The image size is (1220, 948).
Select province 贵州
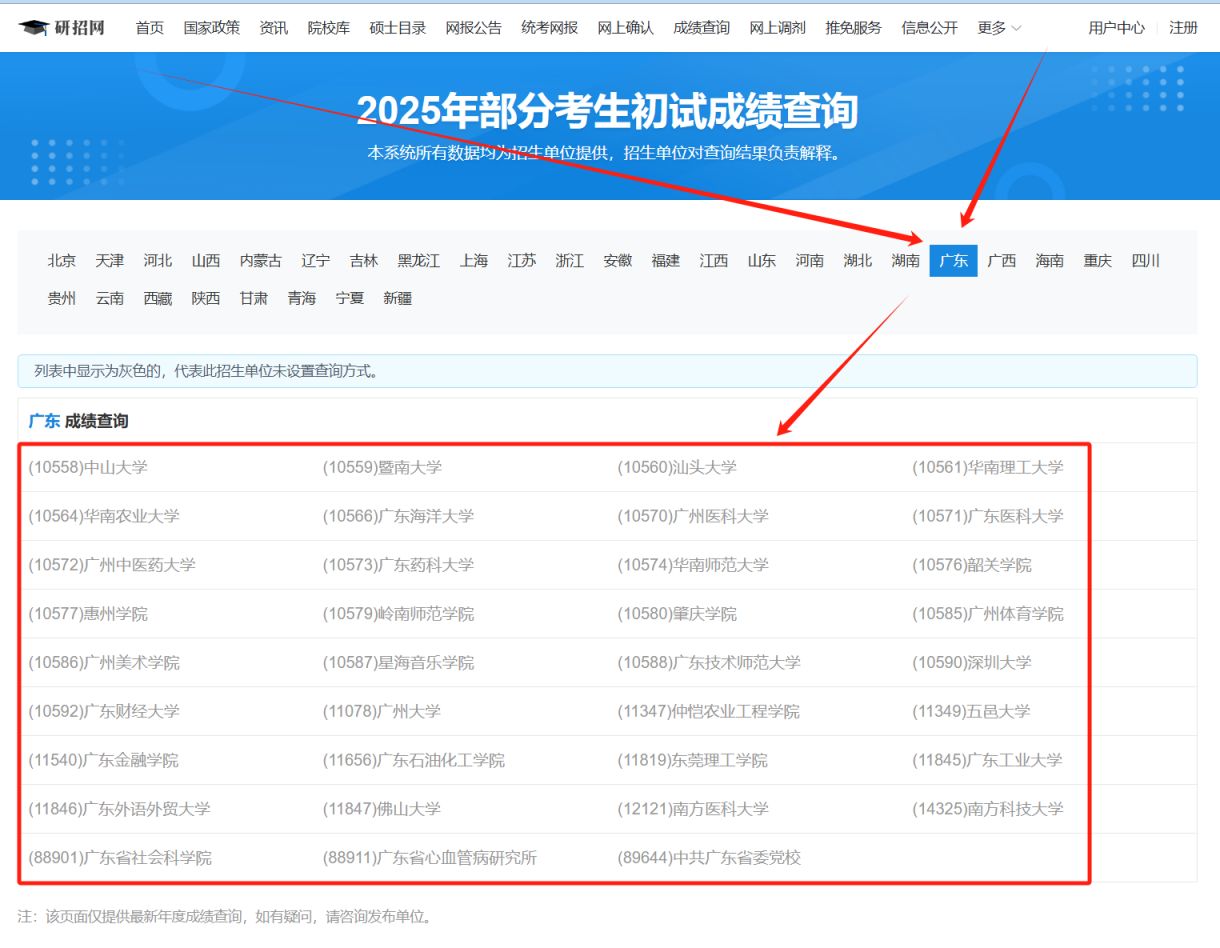[x=62, y=298]
